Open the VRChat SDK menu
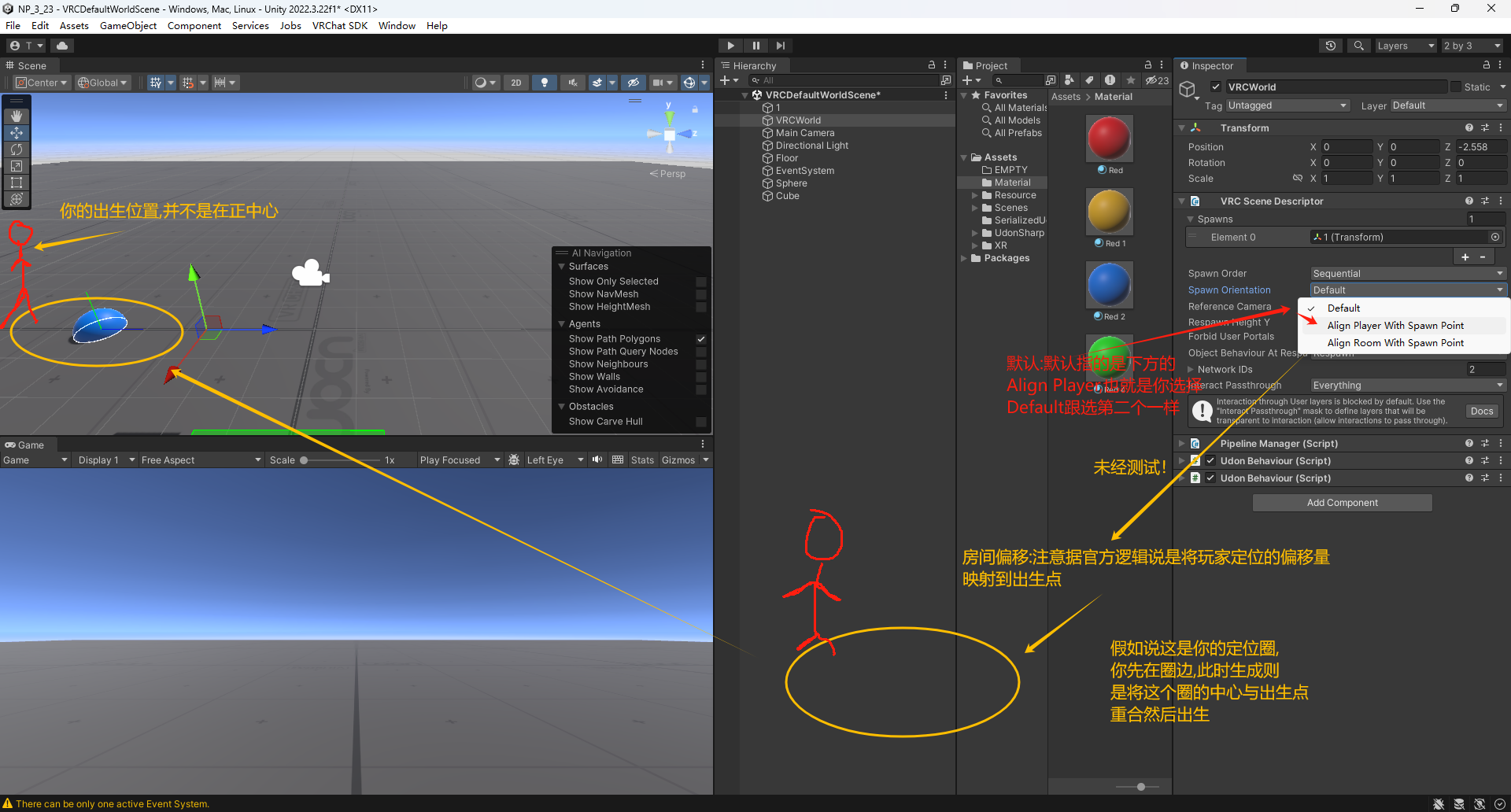Viewport: 1511px width, 812px height. coord(339,26)
